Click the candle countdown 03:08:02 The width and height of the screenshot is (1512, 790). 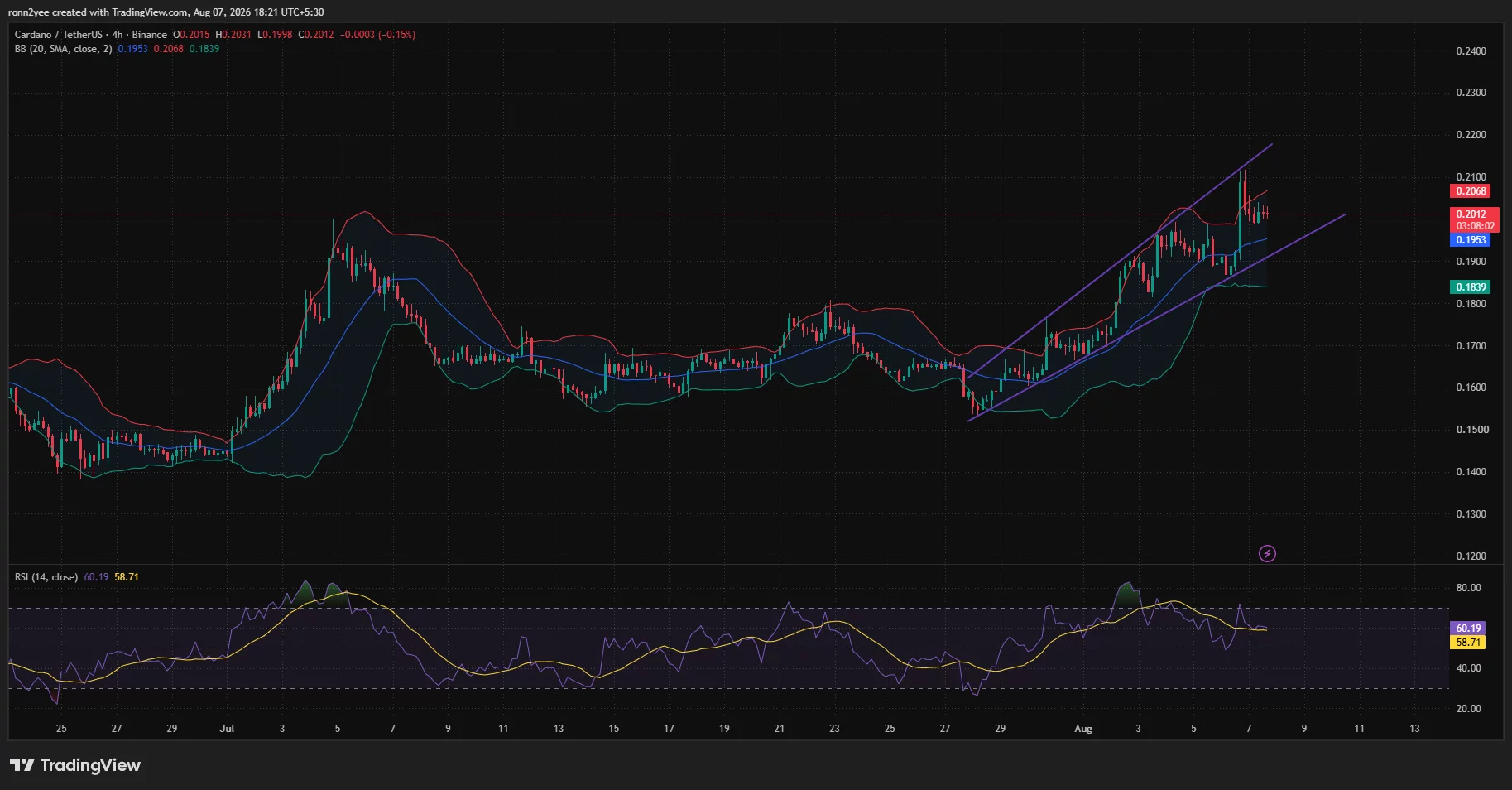1476,226
